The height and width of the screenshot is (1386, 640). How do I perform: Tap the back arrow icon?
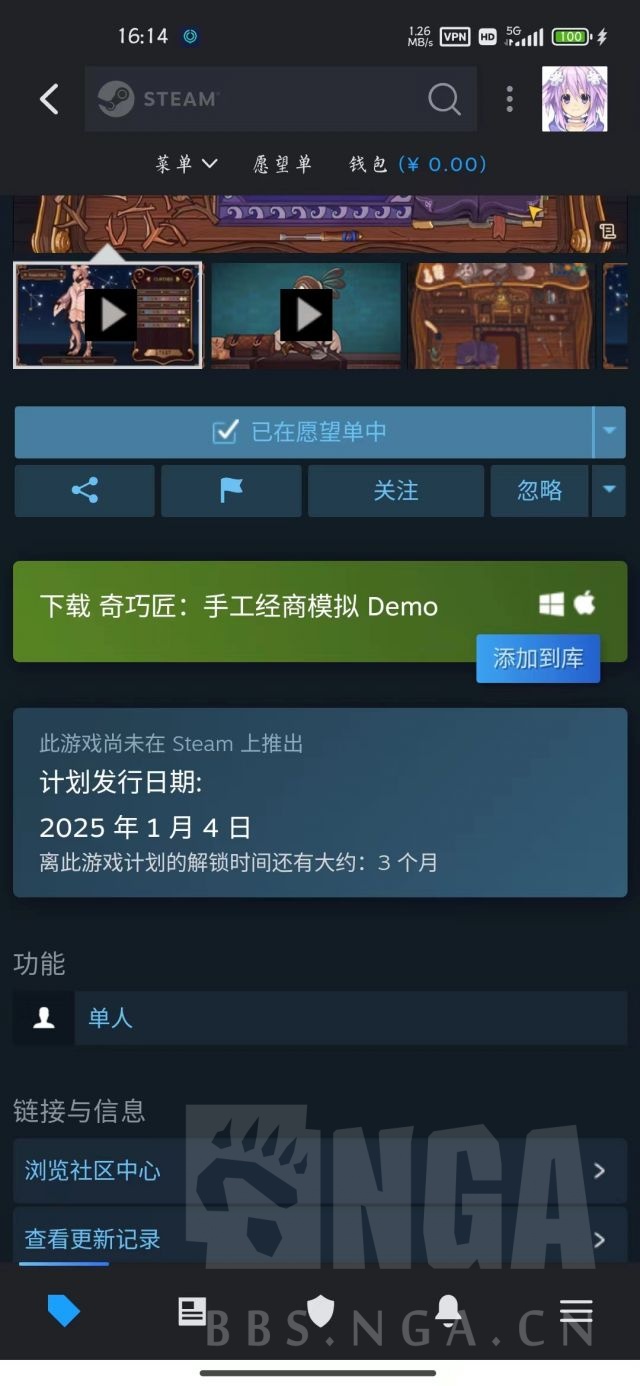tap(49, 99)
